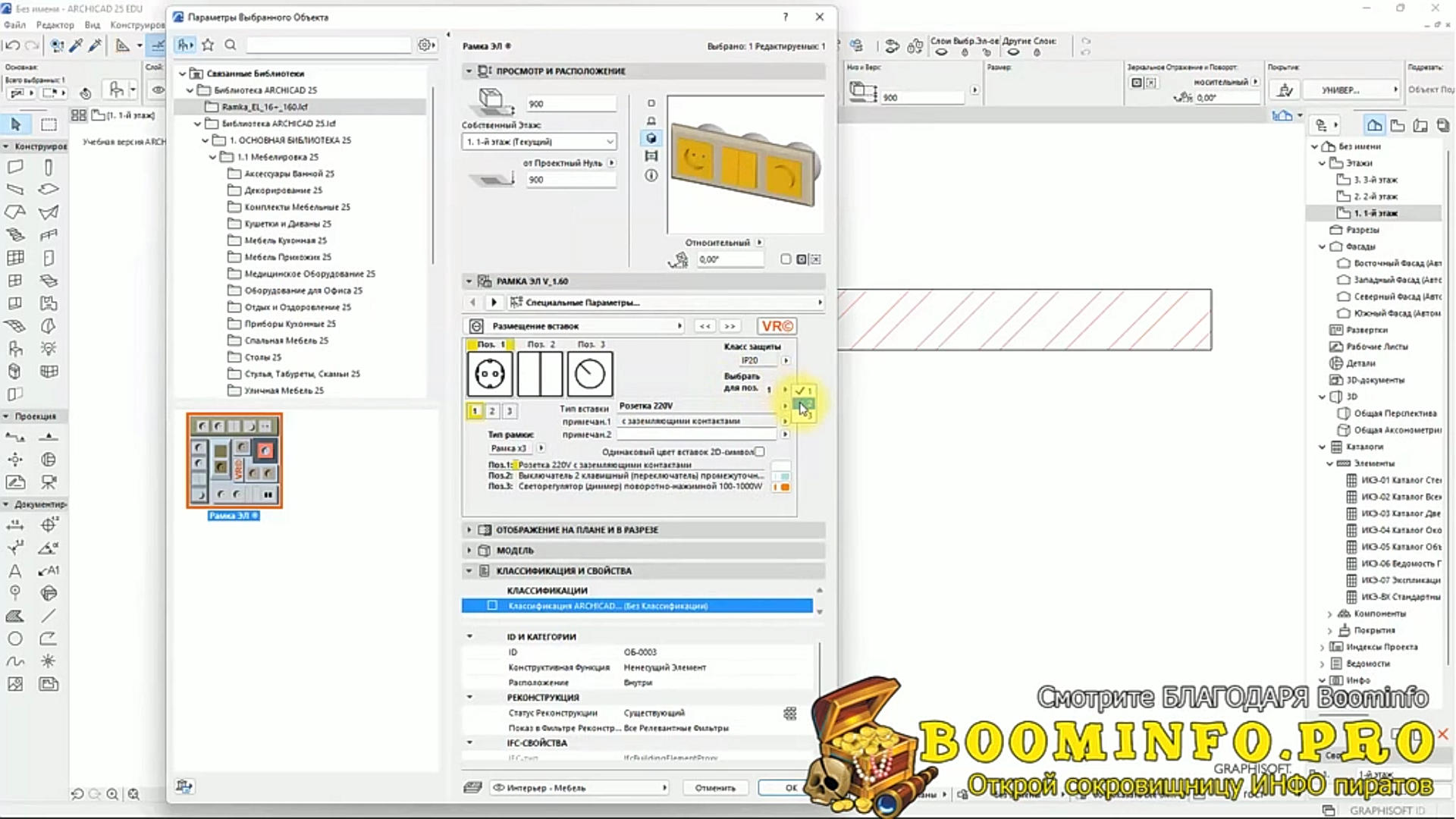Open the Вид menu
The width and height of the screenshot is (1456, 819).
coord(93,25)
